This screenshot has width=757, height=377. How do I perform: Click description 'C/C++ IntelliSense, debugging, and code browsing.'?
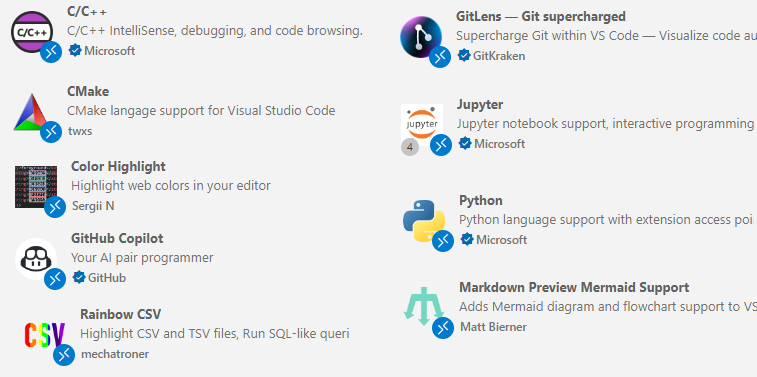click(x=215, y=31)
